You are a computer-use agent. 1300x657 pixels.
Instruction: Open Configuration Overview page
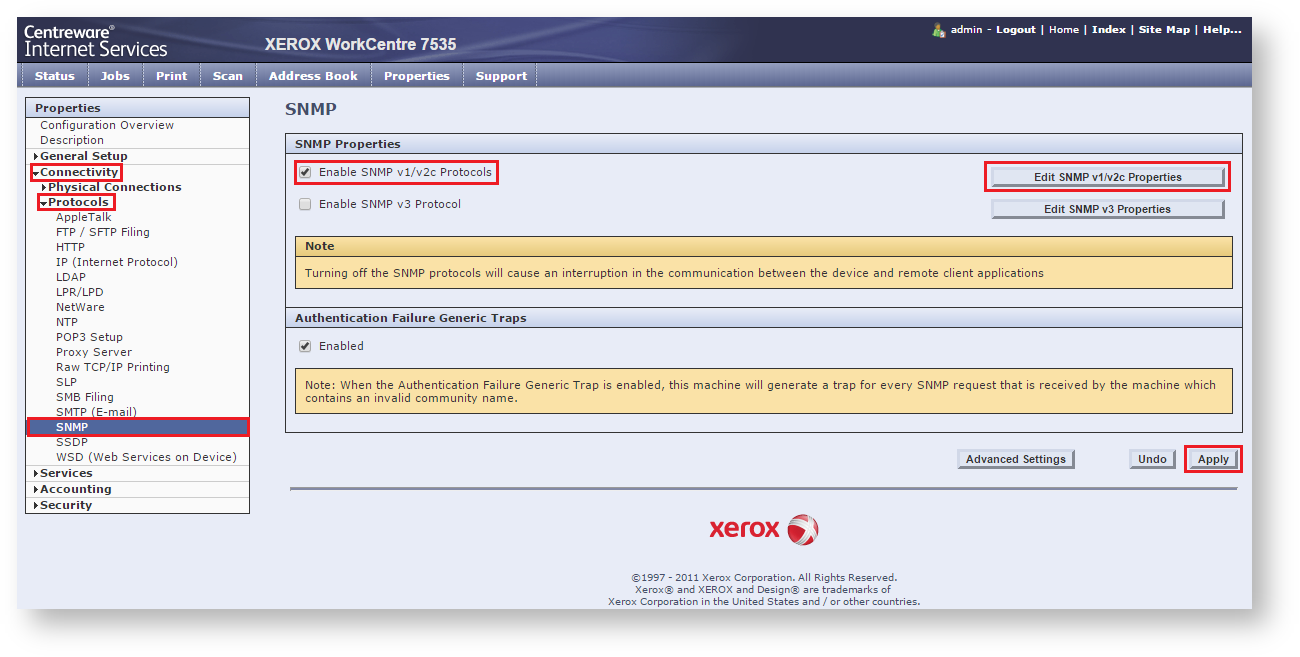point(107,125)
